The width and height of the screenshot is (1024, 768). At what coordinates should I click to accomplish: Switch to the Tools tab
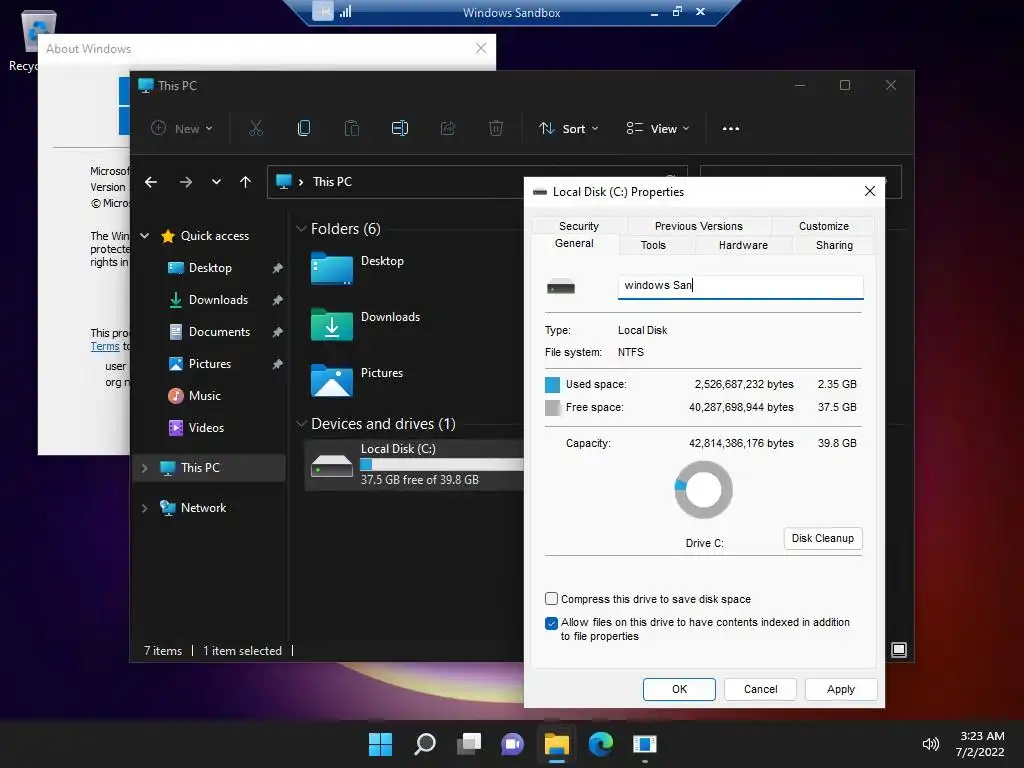click(x=653, y=245)
